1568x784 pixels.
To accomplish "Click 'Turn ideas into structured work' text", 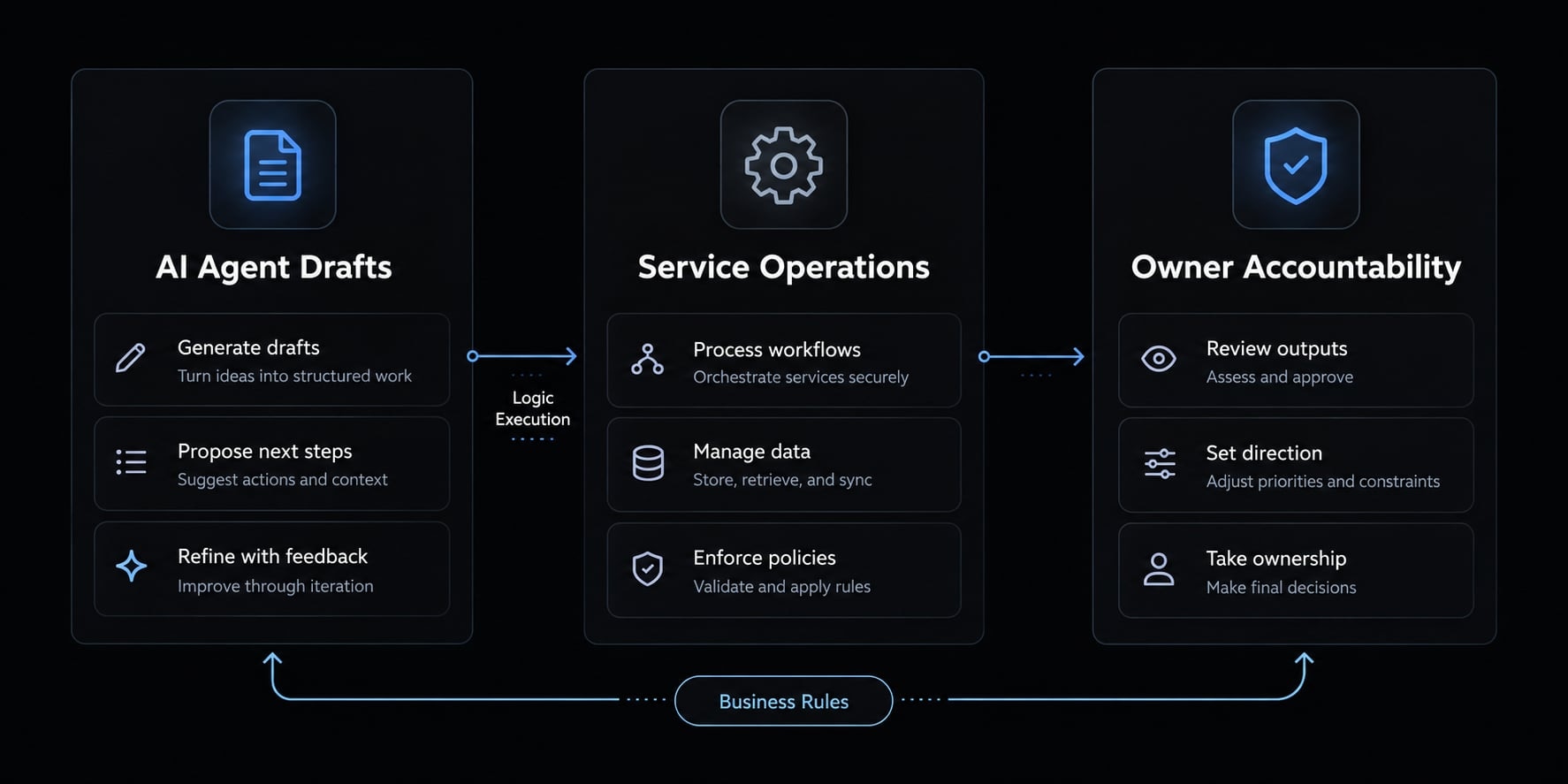I will pyautogui.click(x=294, y=376).
